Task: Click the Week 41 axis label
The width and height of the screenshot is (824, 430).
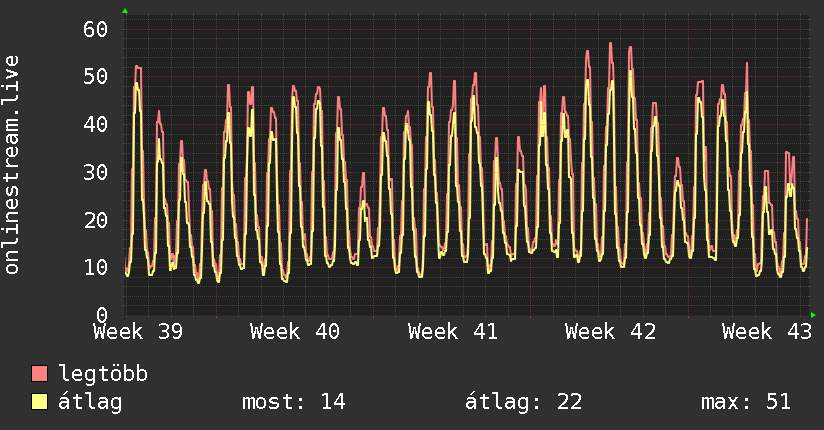Action: point(452,332)
